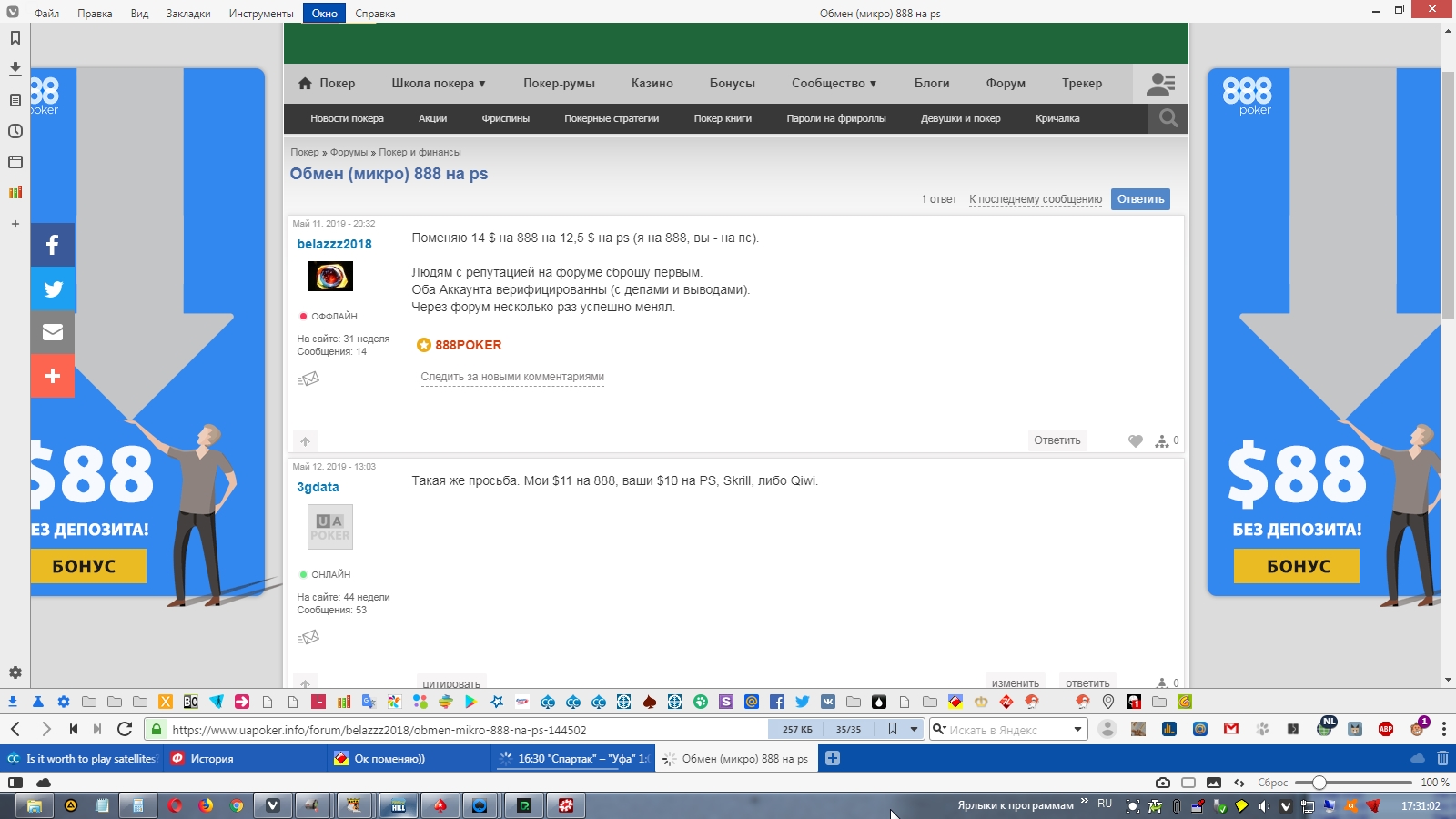This screenshot has height=819, width=1456.
Task: Toggle image loading in status bar
Action: (x=1214, y=783)
